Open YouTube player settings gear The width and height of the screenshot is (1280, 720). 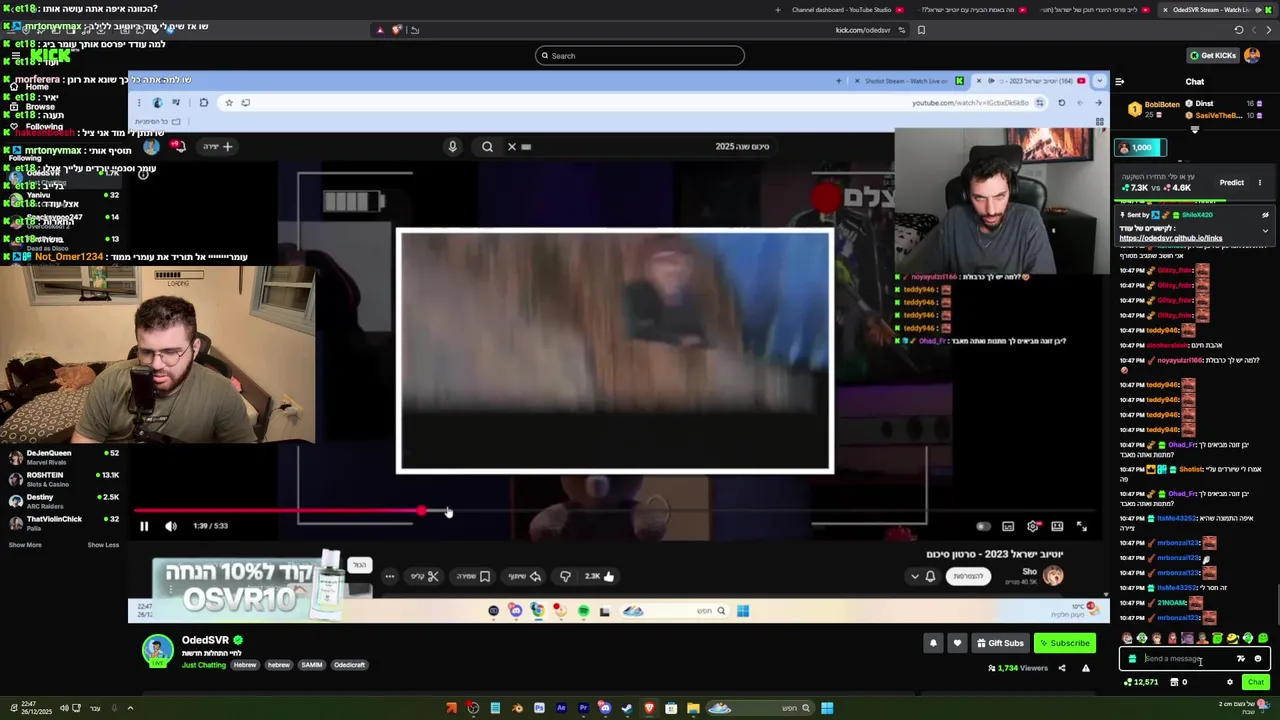1033,526
